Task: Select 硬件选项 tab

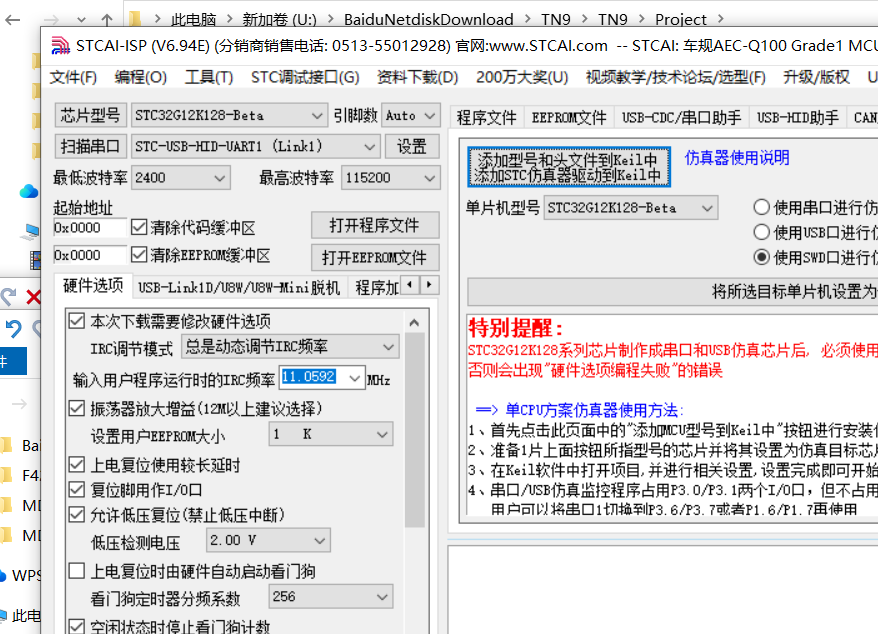Action: point(93,286)
